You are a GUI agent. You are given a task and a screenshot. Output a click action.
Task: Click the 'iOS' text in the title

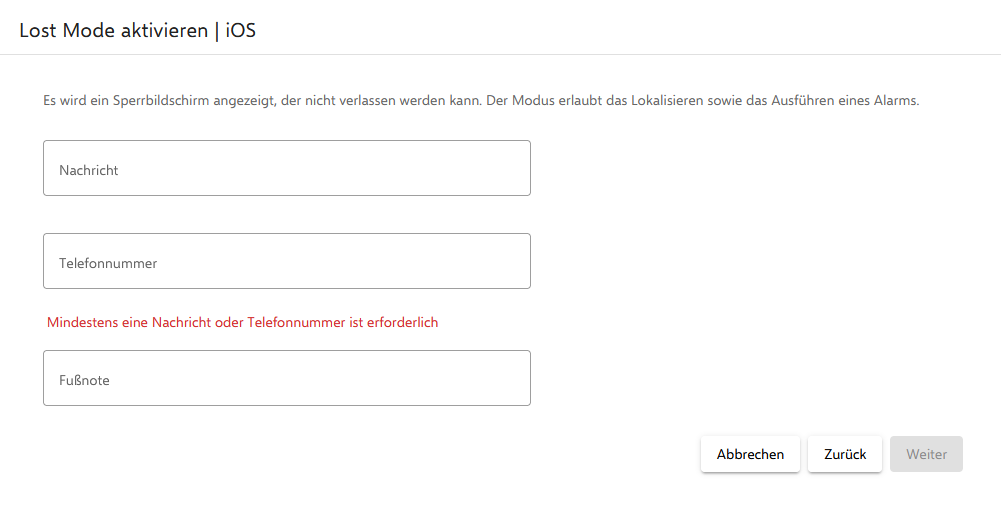241,30
